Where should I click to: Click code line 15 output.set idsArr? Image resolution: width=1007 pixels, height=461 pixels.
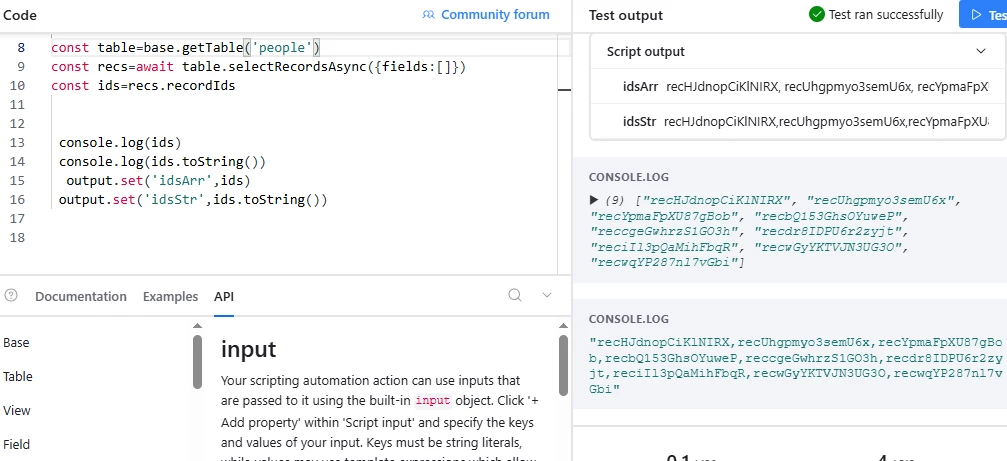click(158, 180)
